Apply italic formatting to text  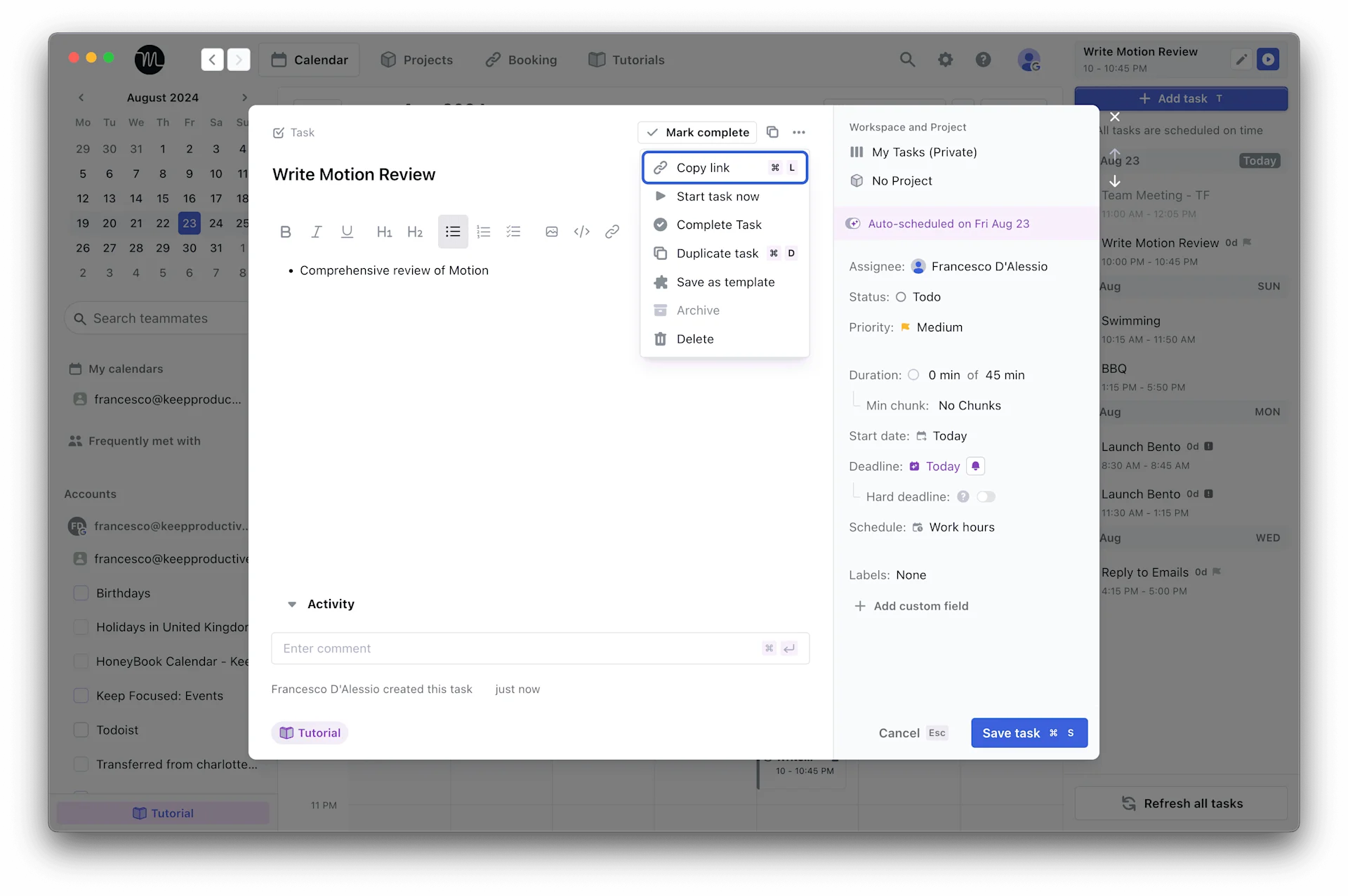(x=316, y=231)
